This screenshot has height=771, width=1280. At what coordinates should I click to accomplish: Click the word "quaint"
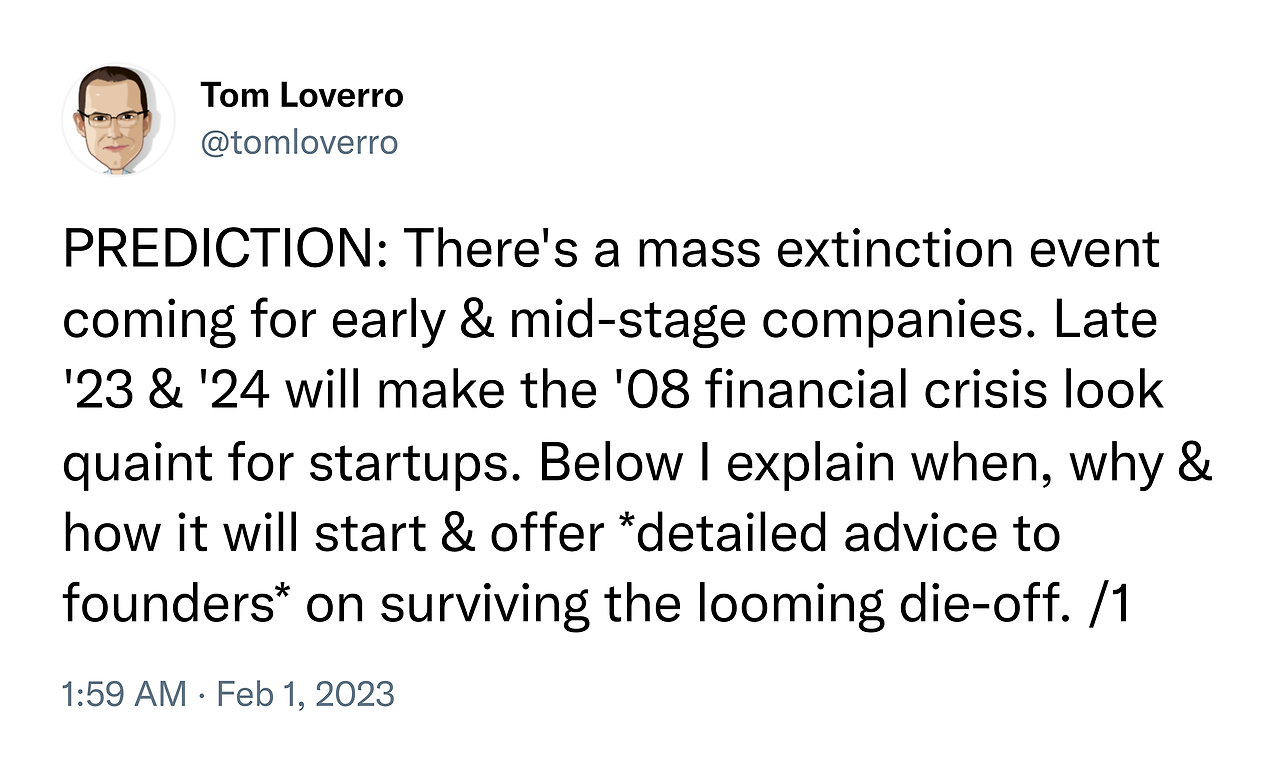pyautogui.click(x=142, y=463)
